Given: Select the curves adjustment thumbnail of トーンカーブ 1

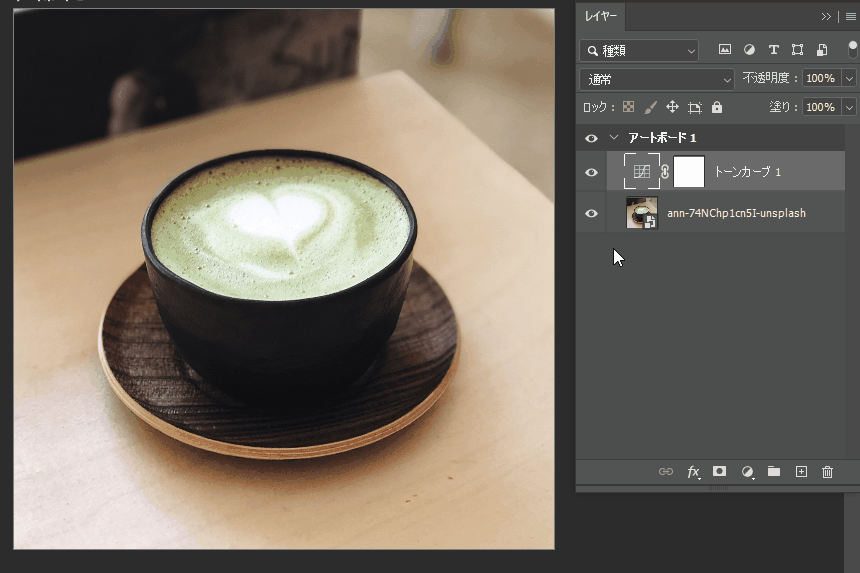Looking at the screenshot, I should click(x=642, y=172).
